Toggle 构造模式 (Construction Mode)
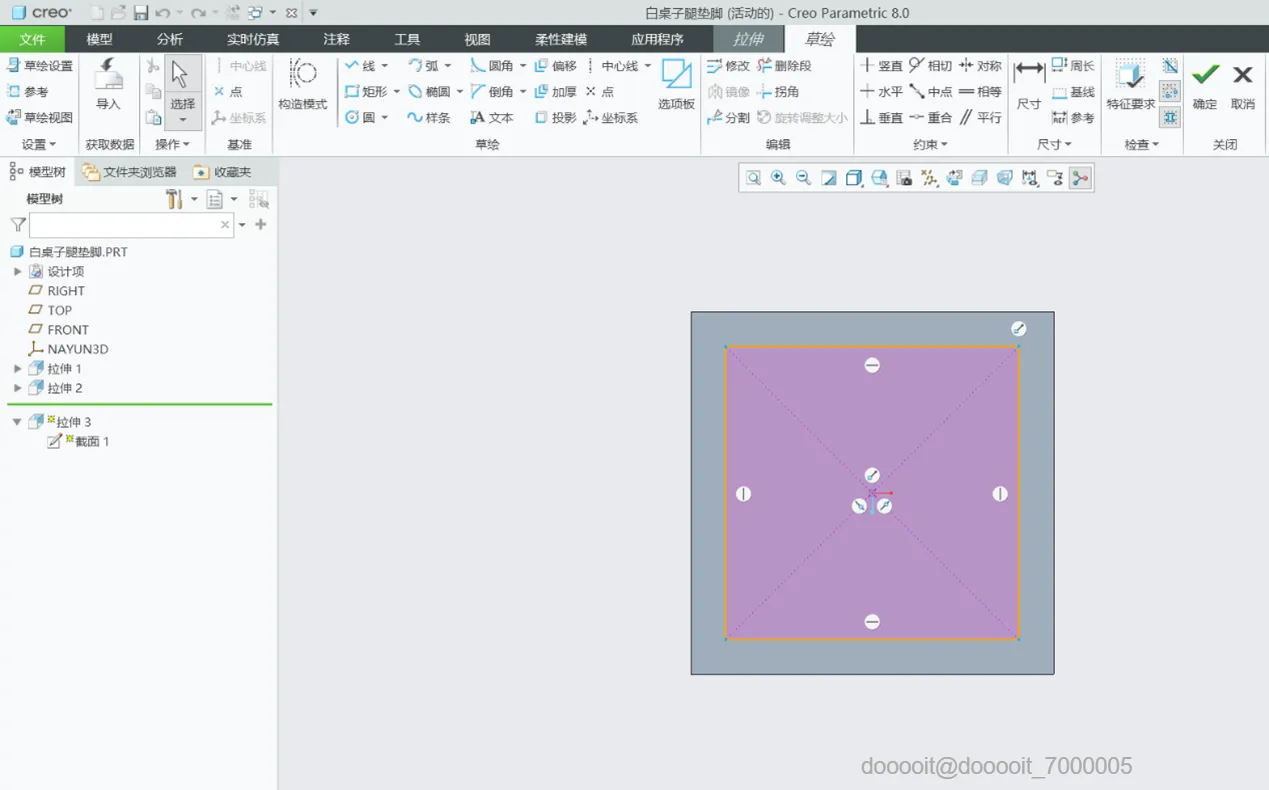The width and height of the screenshot is (1269, 790). point(303,84)
